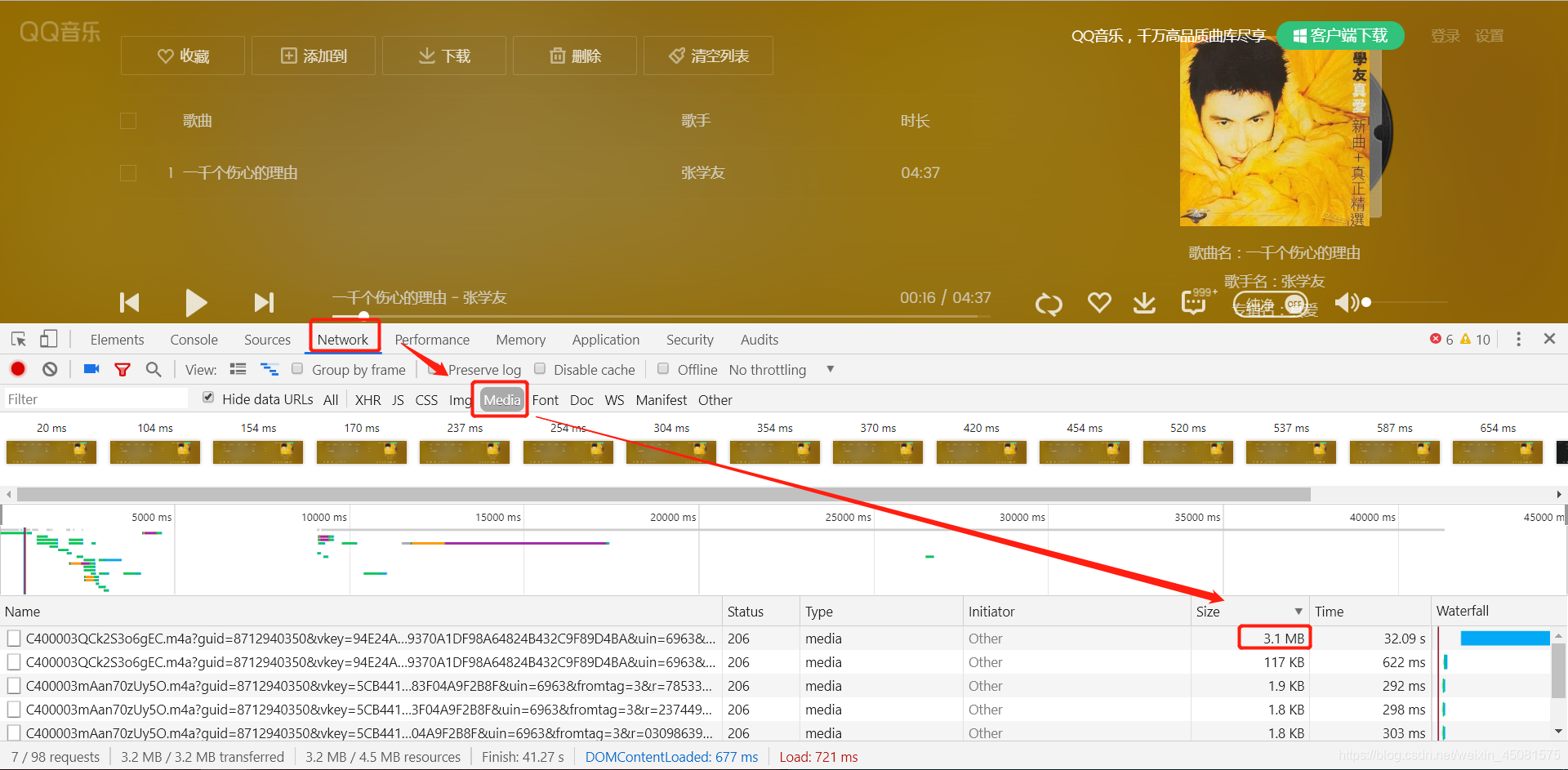Screen dimensions: 1568x770
Task: Enable the Offline checkbox
Action: click(663, 369)
